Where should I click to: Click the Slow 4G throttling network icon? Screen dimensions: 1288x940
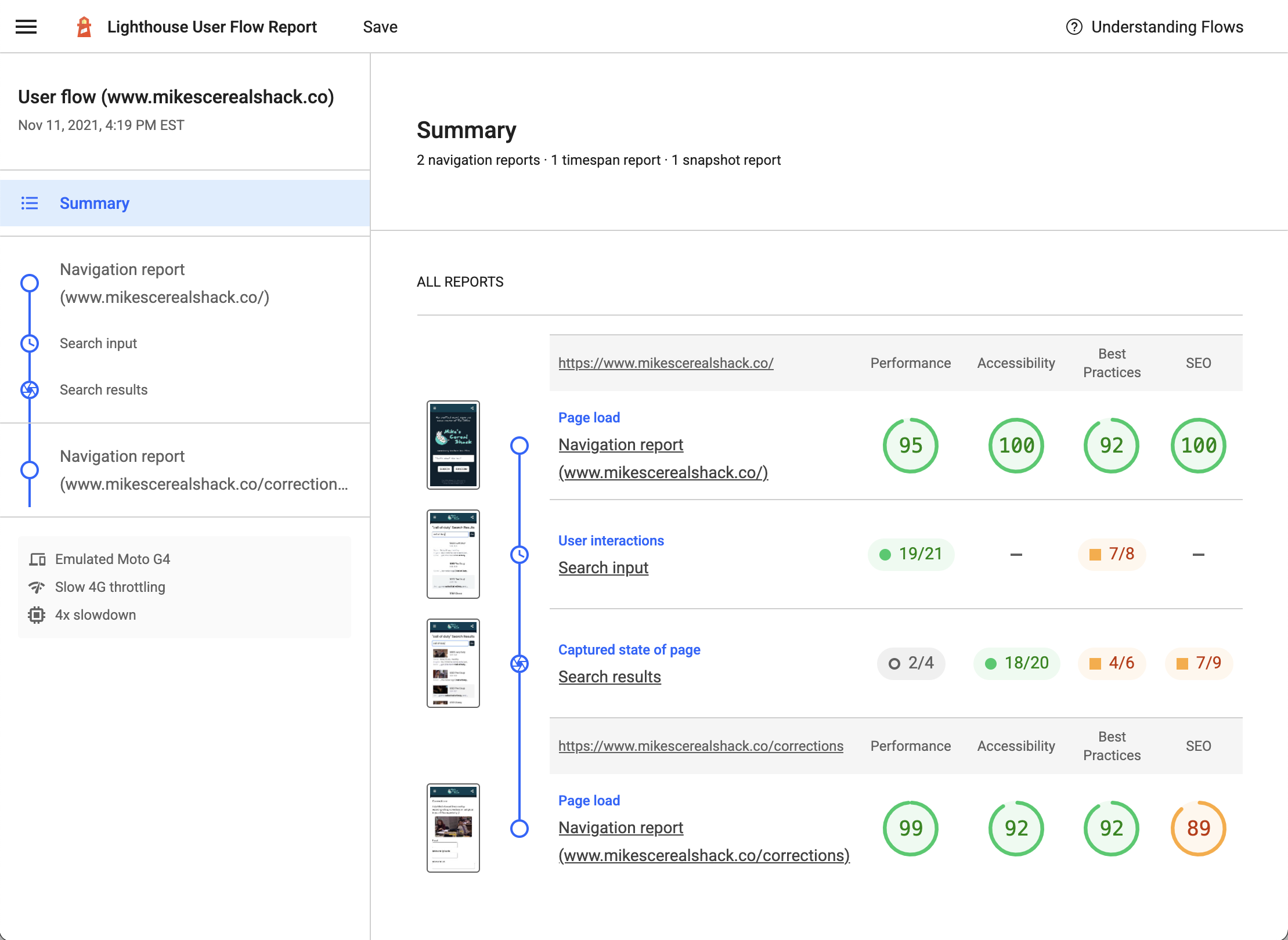(37, 587)
